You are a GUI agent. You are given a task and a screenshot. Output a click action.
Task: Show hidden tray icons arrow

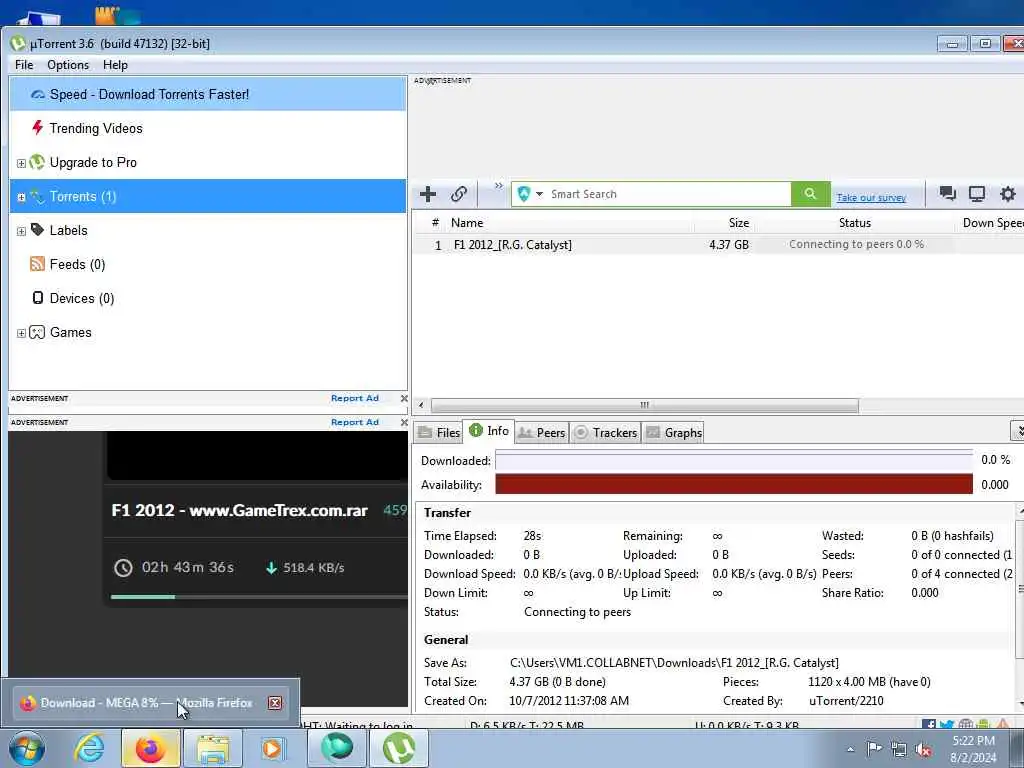click(x=850, y=749)
